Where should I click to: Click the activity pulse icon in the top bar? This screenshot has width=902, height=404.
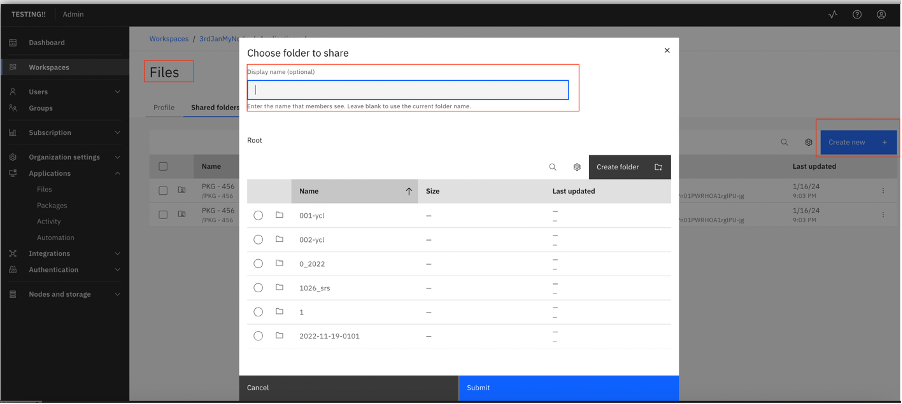tap(833, 15)
